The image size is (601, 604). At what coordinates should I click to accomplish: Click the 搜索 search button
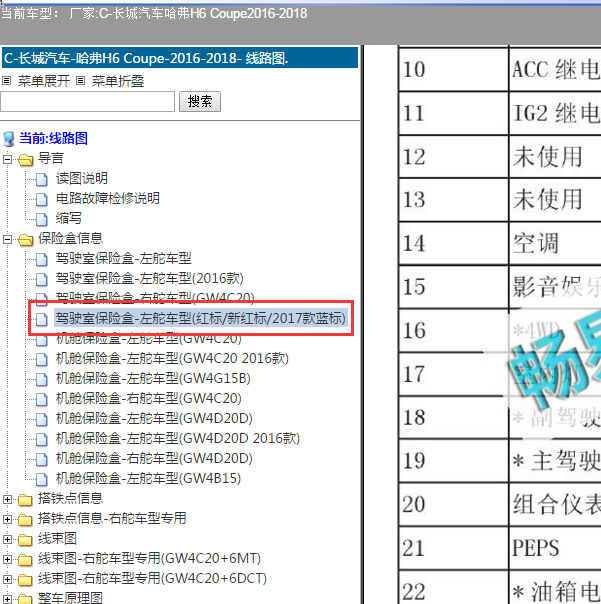[200, 102]
